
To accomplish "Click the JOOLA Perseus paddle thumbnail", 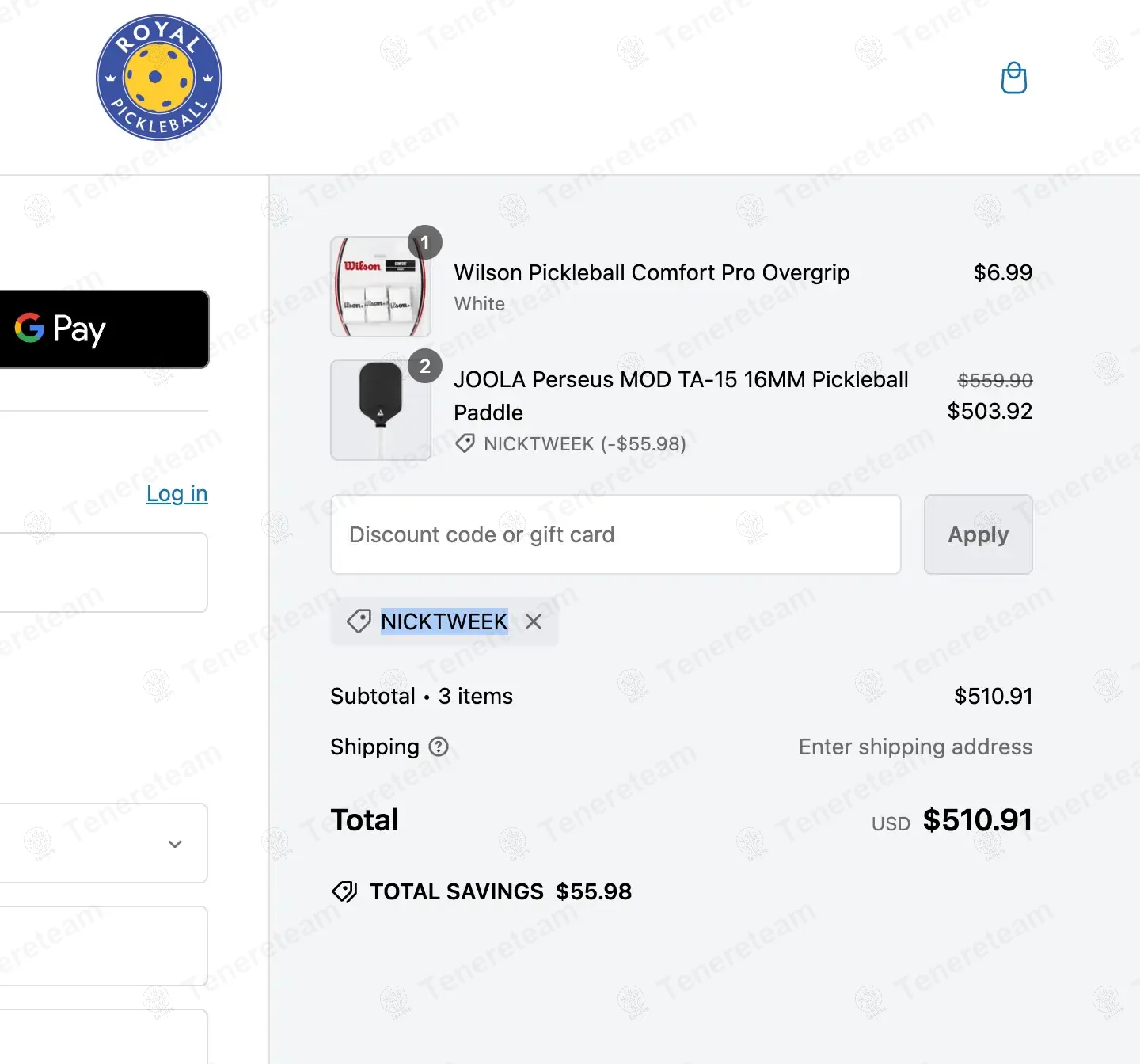I will tap(380, 410).
